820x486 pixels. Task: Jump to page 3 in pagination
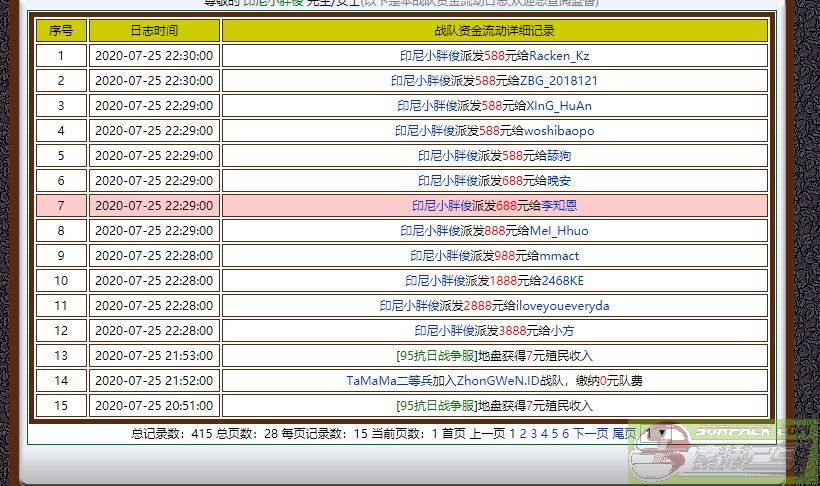[x=534, y=433]
